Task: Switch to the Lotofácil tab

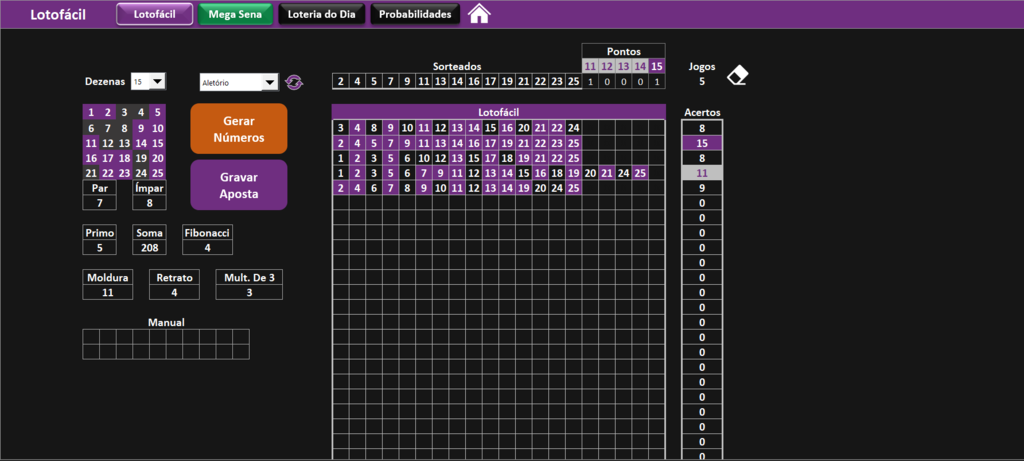Action: point(155,14)
